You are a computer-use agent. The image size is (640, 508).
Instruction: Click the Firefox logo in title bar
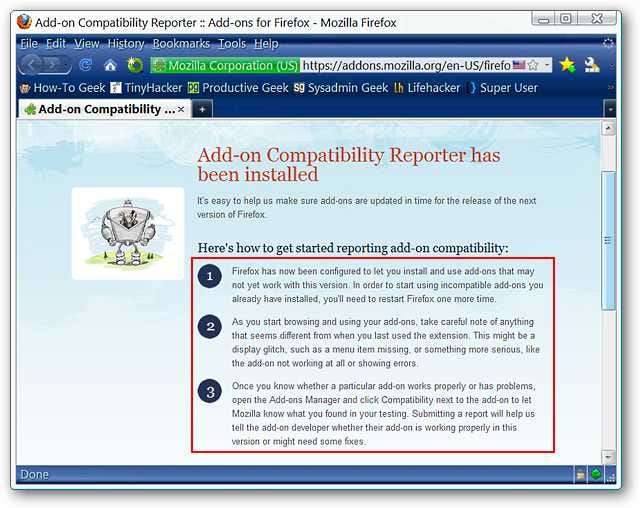pos(24,22)
